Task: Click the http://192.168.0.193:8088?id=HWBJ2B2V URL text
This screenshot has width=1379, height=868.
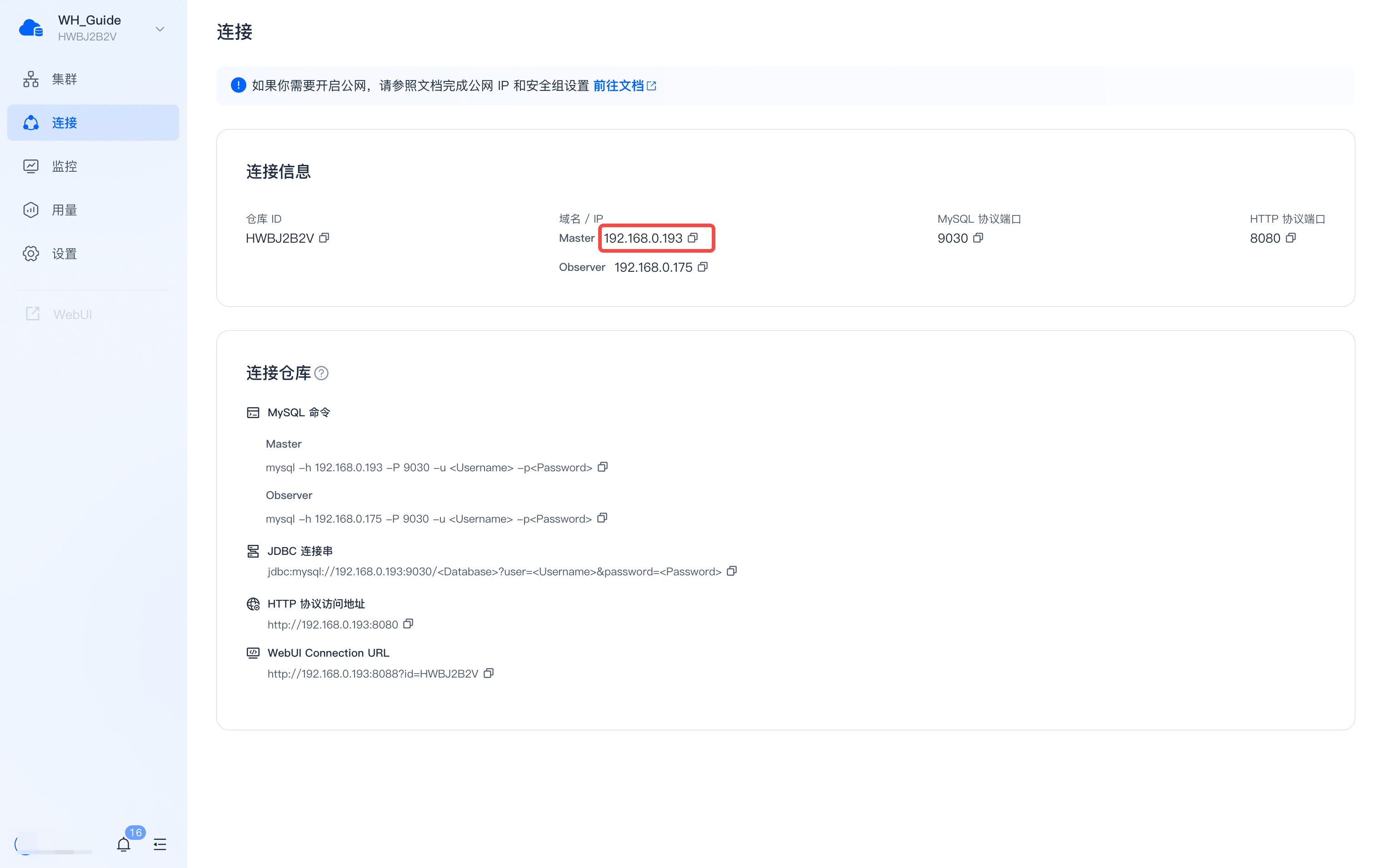Action: coord(373,674)
